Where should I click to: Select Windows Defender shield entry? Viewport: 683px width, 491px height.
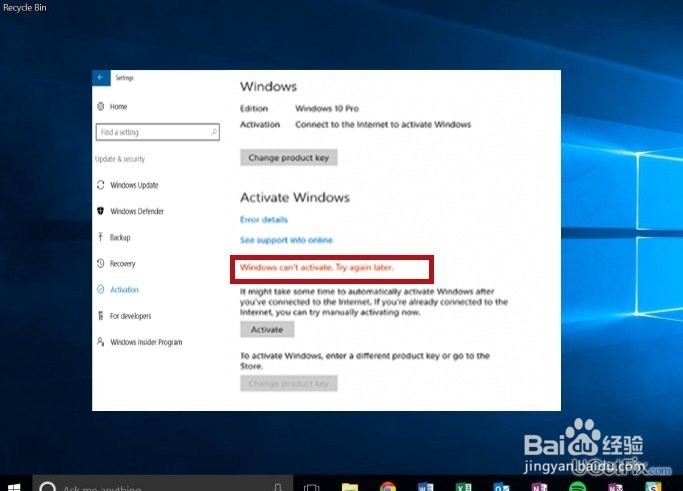pos(130,211)
